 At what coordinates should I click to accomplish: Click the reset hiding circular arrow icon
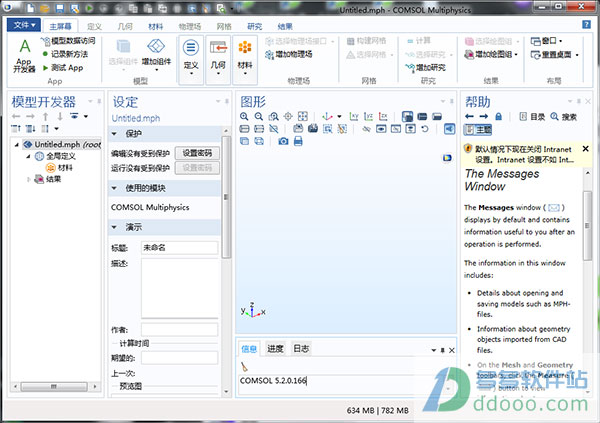pyautogui.click(x=425, y=129)
